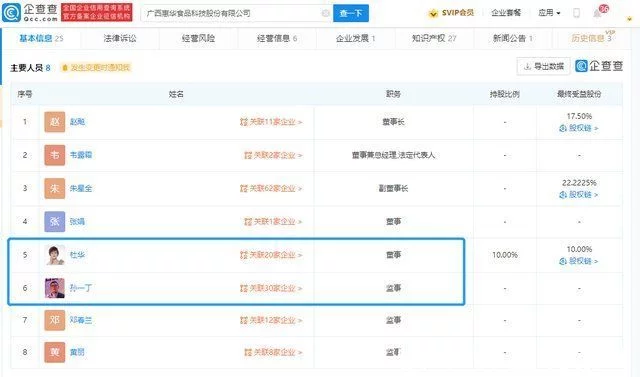Open SVIP会员 membership link
The image size is (640, 377).
451,13
